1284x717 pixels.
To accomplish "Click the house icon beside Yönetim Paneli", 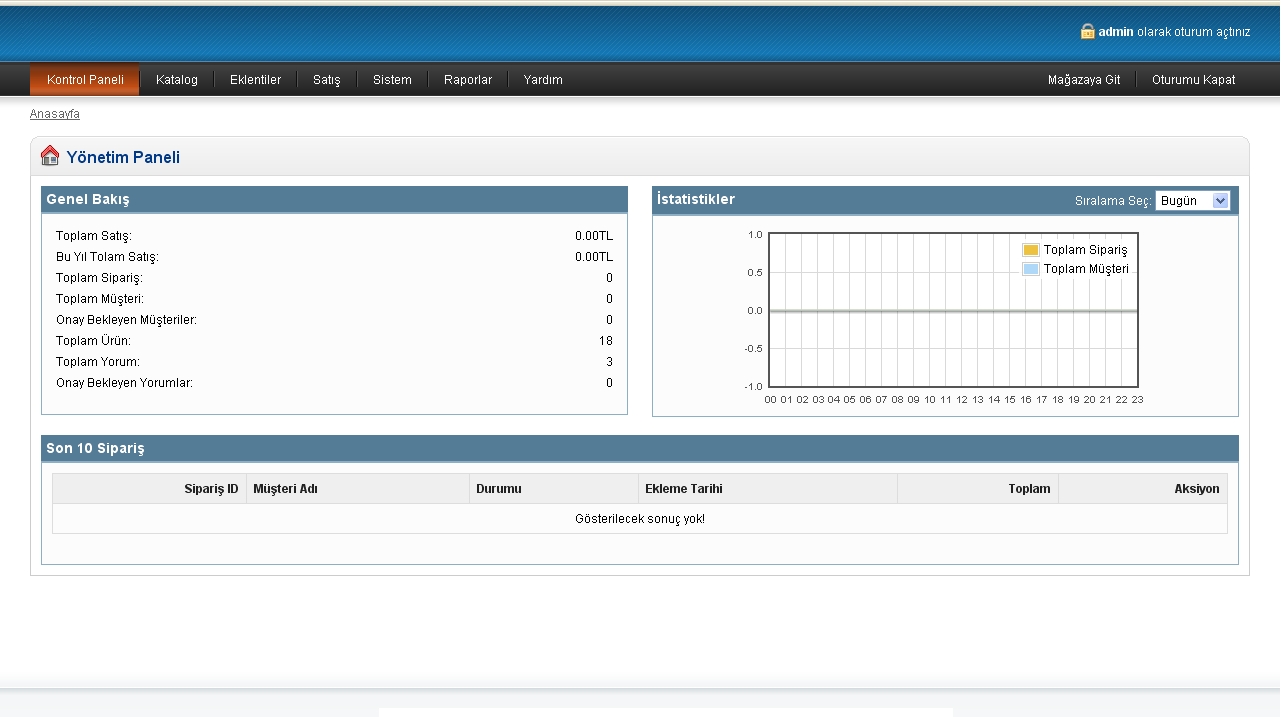I will (x=50, y=156).
